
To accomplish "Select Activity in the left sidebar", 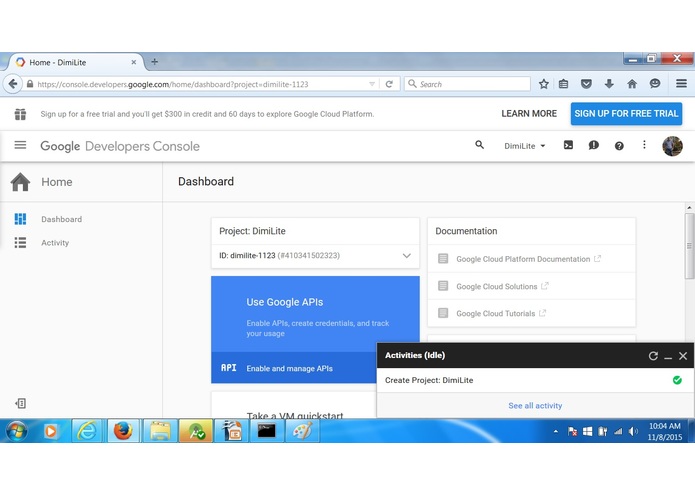I will pos(55,243).
